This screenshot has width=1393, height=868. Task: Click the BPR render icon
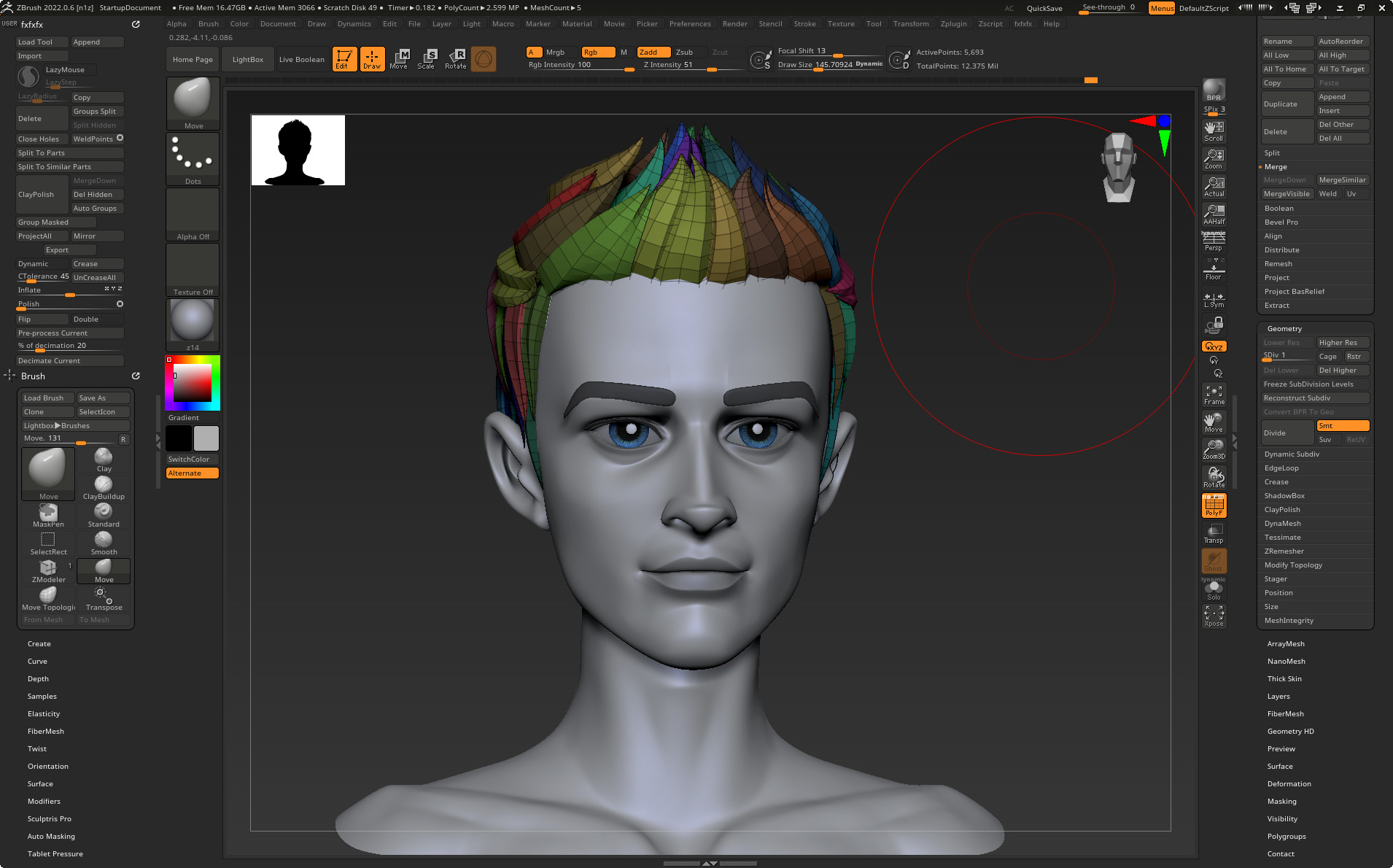click(1214, 90)
